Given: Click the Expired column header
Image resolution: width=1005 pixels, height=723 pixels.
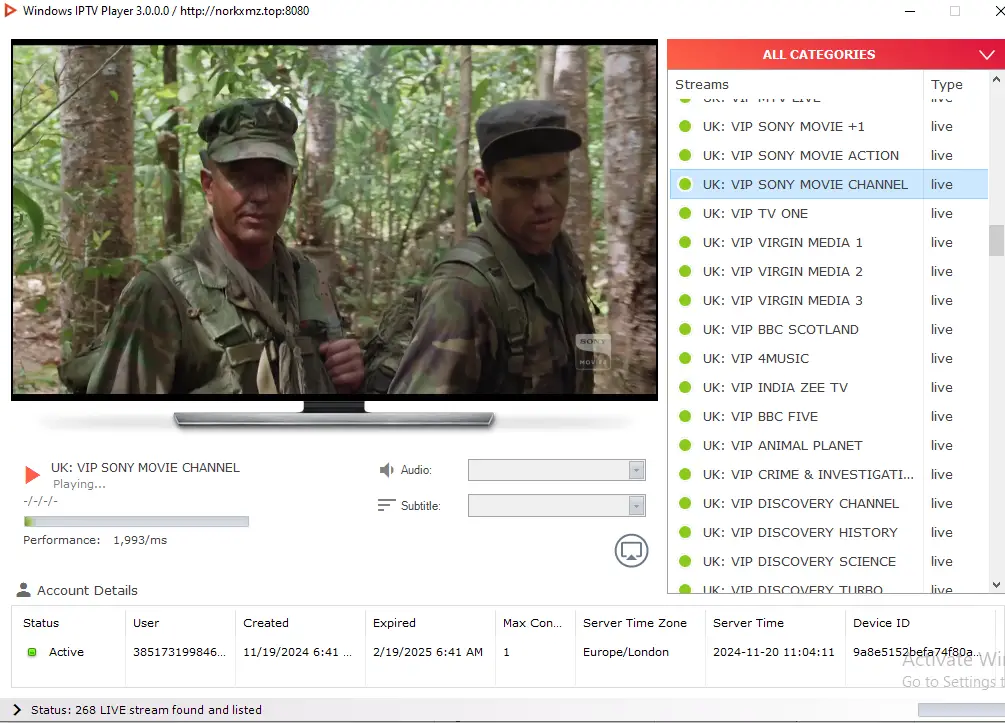Looking at the screenshot, I should [x=394, y=623].
